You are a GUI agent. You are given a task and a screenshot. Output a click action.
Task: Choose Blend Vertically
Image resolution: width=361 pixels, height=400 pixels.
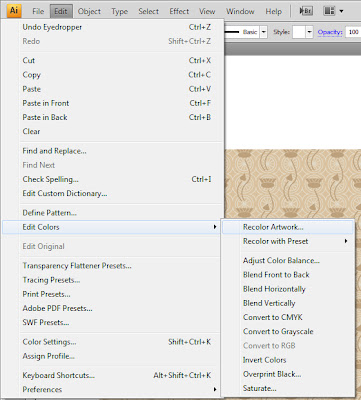point(288,303)
